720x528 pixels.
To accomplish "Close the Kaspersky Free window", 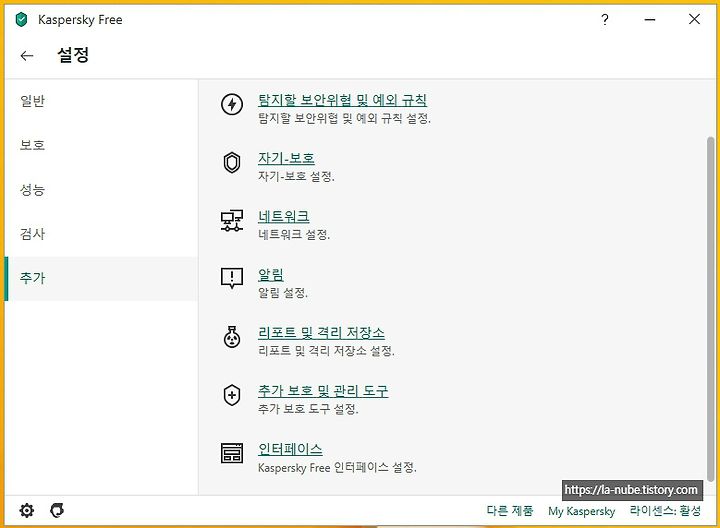I will point(694,19).
